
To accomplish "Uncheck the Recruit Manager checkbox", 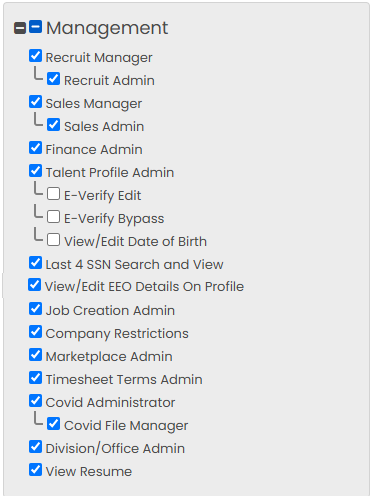I will tap(35, 56).
